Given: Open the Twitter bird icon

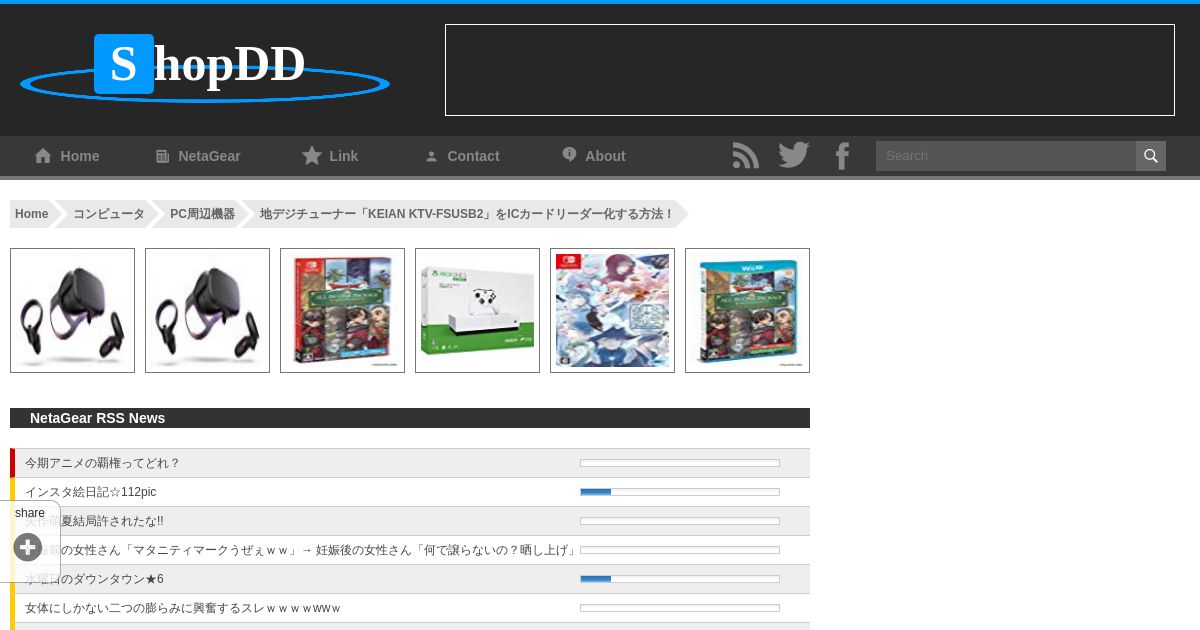Looking at the screenshot, I should 794,156.
